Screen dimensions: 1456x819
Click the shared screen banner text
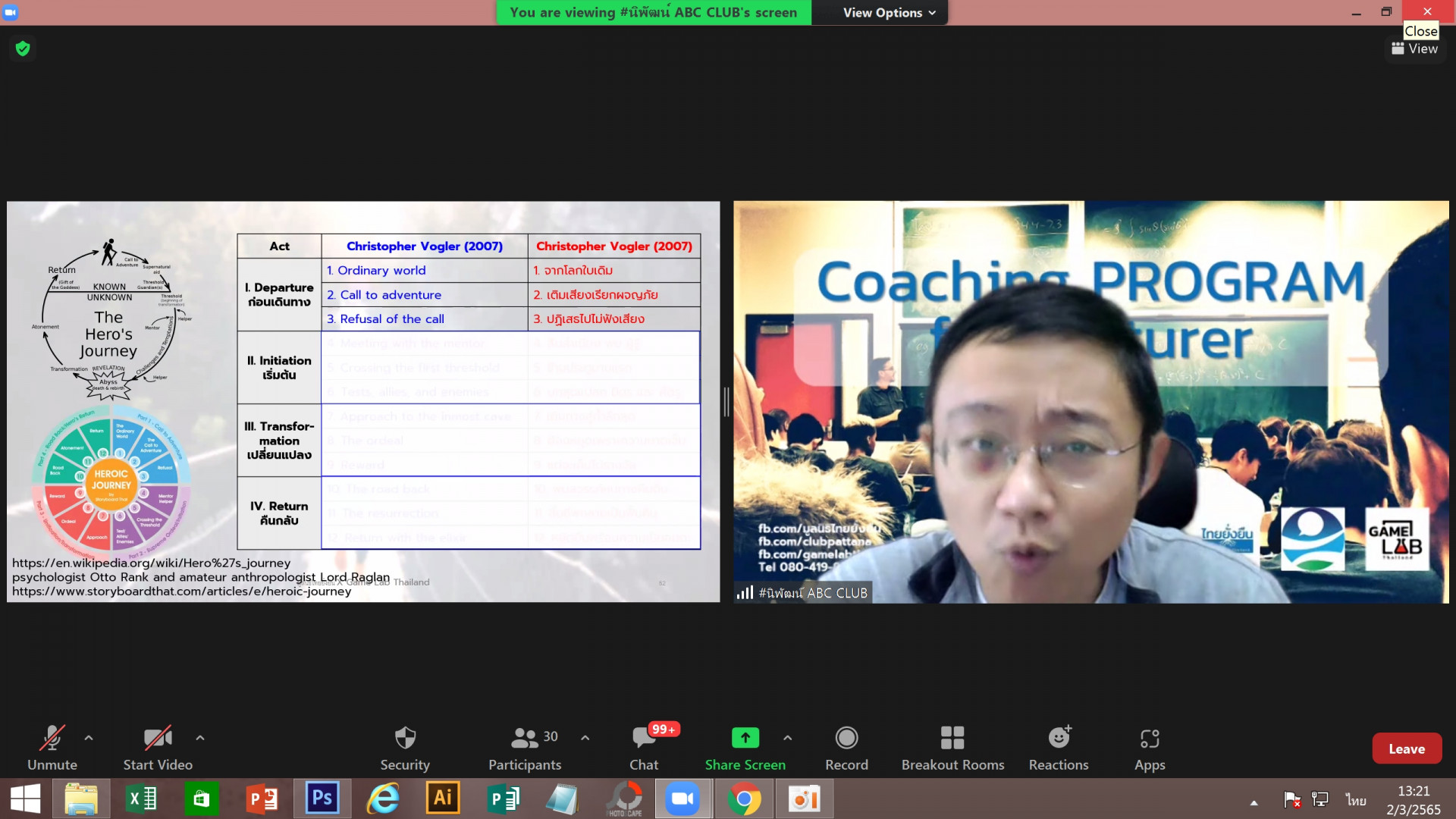click(653, 12)
